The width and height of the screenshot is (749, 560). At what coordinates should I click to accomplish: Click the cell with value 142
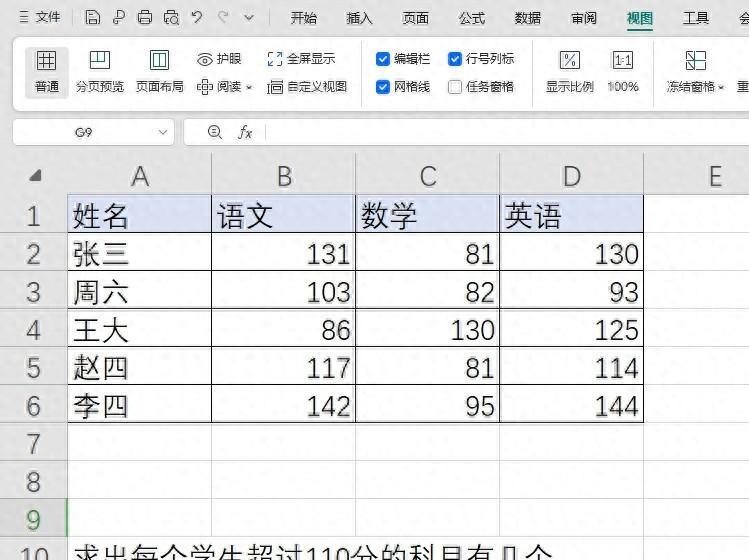point(284,404)
